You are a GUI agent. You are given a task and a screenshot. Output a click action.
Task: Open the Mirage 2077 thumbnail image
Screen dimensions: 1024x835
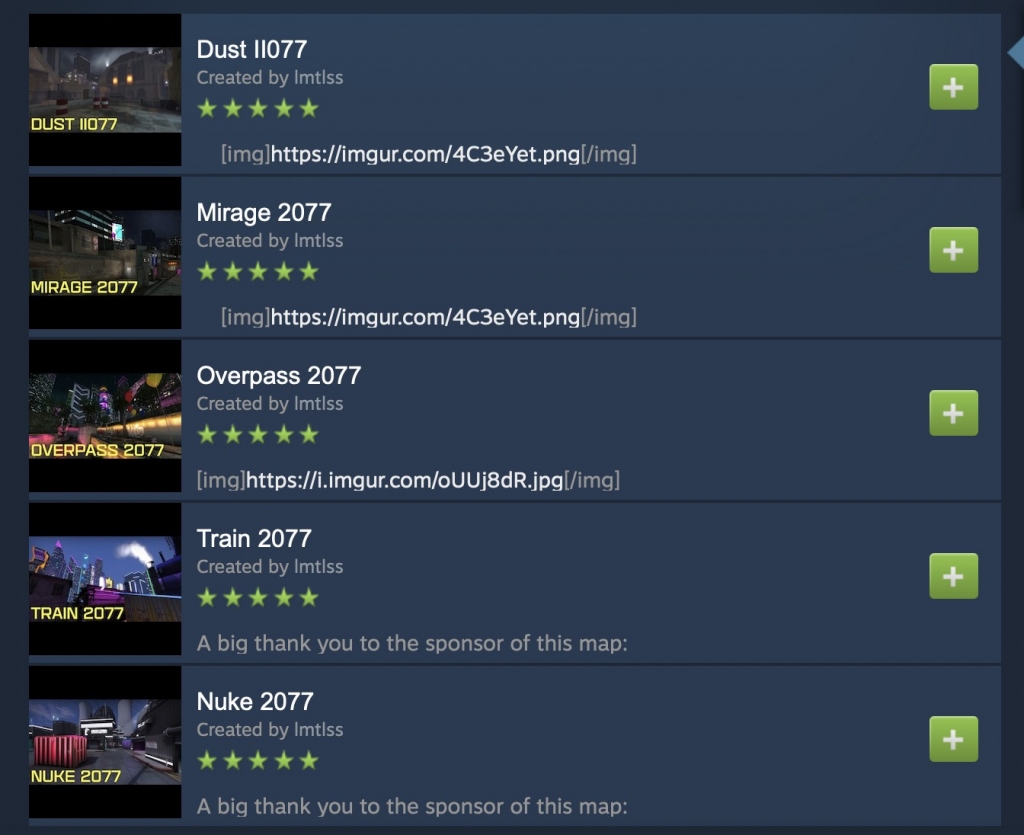point(105,253)
